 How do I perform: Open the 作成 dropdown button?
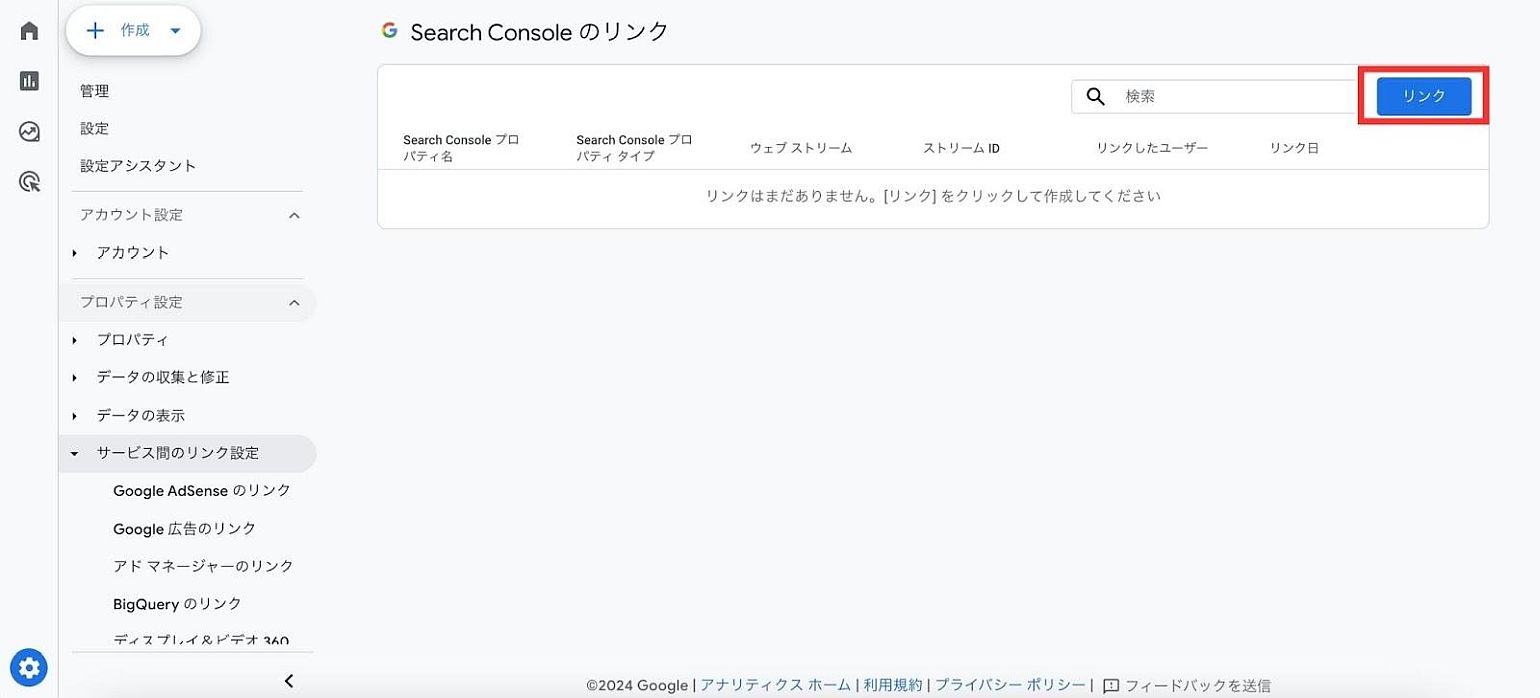click(134, 31)
